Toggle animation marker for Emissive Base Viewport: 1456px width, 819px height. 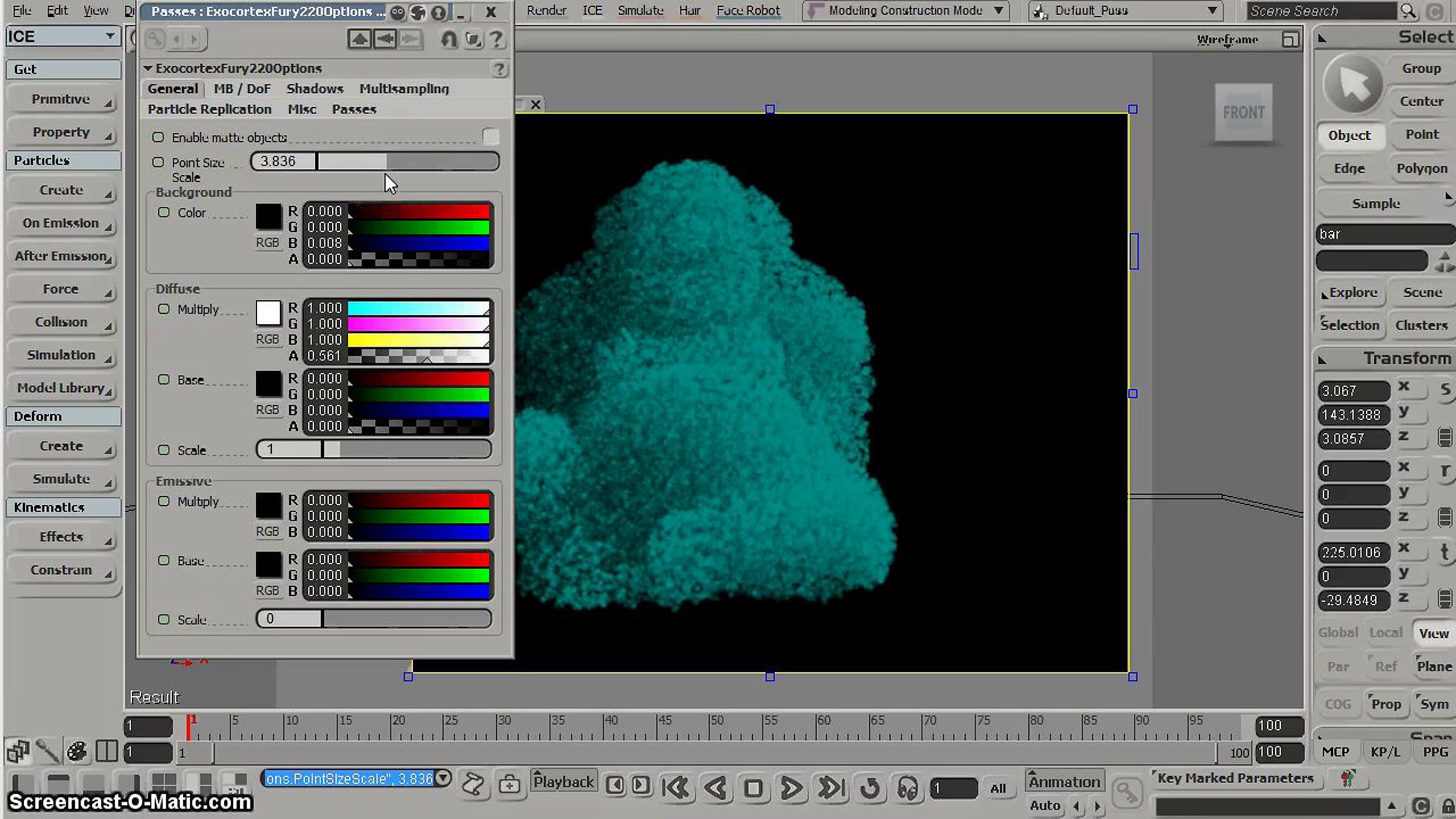pyautogui.click(x=164, y=560)
